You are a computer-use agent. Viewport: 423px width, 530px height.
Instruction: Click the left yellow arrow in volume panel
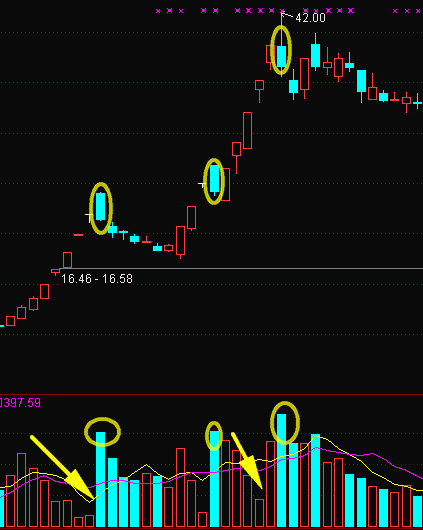click(62, 467)
